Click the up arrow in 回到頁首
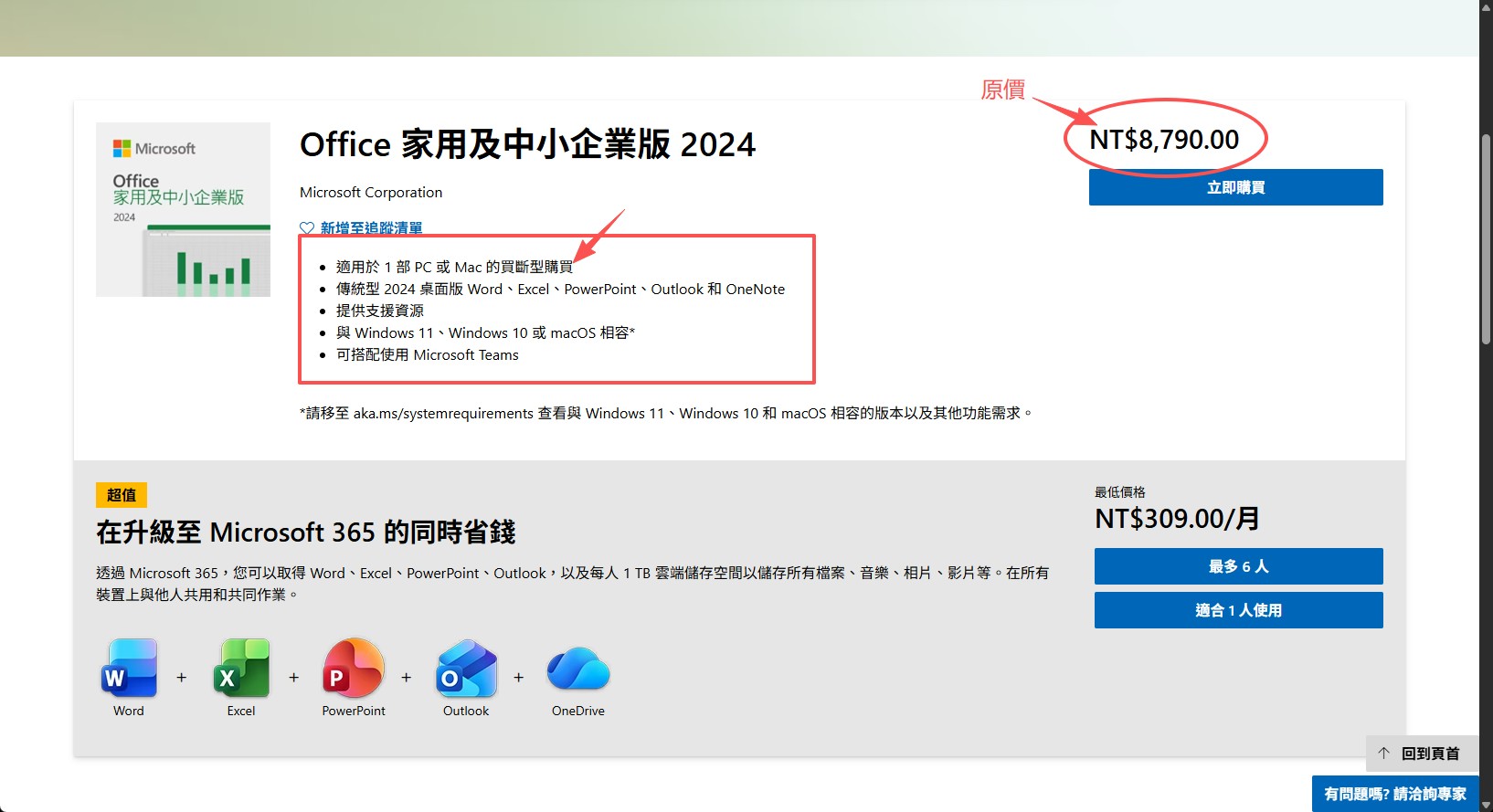This screenshot has width=1493, height=812. [x=1383, y=754]
